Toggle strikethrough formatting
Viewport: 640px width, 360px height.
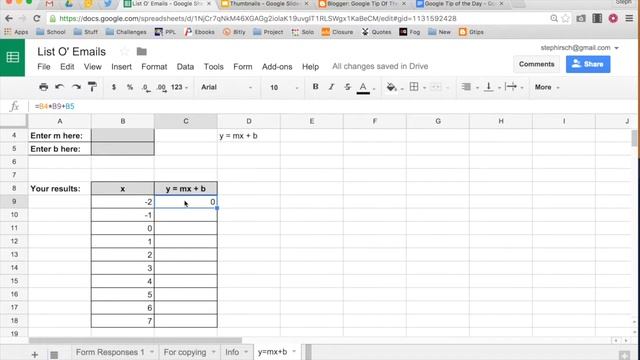347,87
